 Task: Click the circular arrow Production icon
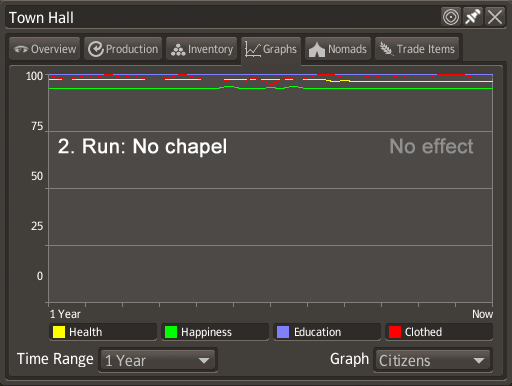pos(96,49)
